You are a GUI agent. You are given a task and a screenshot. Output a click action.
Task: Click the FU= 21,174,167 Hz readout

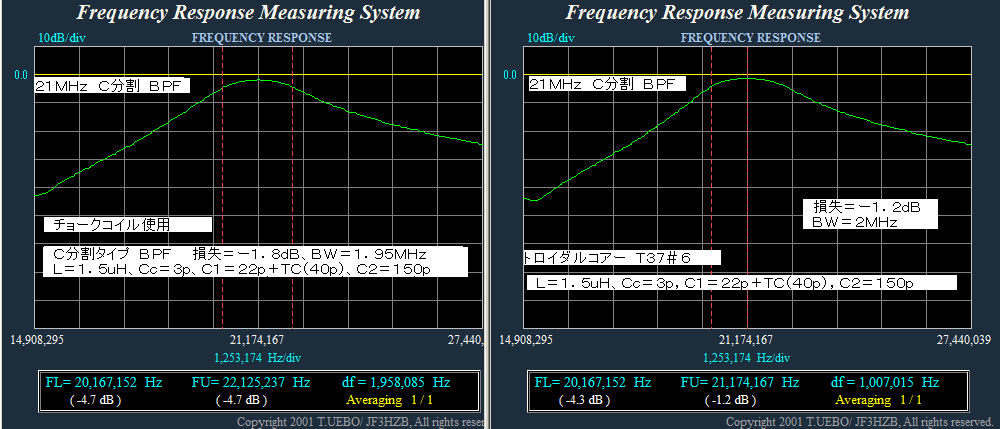click(x=739, y=382)
